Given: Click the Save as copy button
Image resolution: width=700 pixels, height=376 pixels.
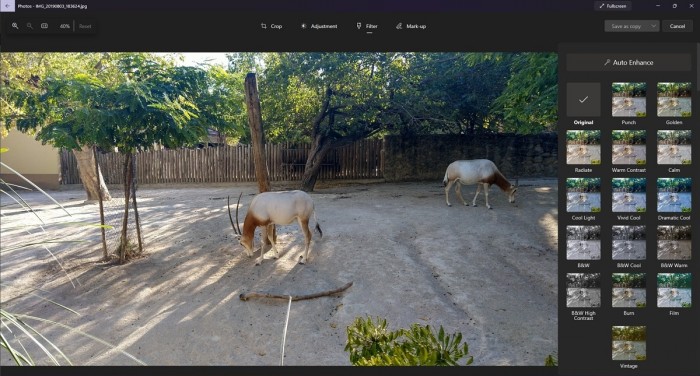Looking at the screenshot, I should click(626, 26).
